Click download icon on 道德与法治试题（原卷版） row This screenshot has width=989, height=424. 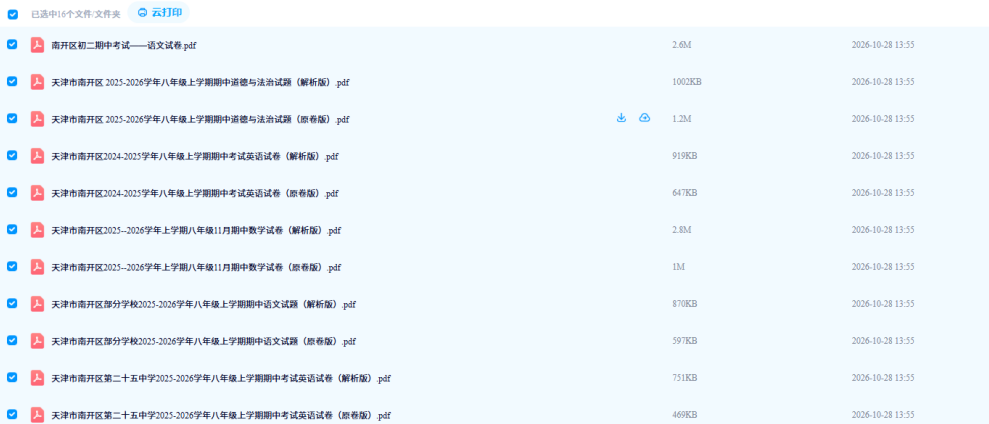[621, 118]
